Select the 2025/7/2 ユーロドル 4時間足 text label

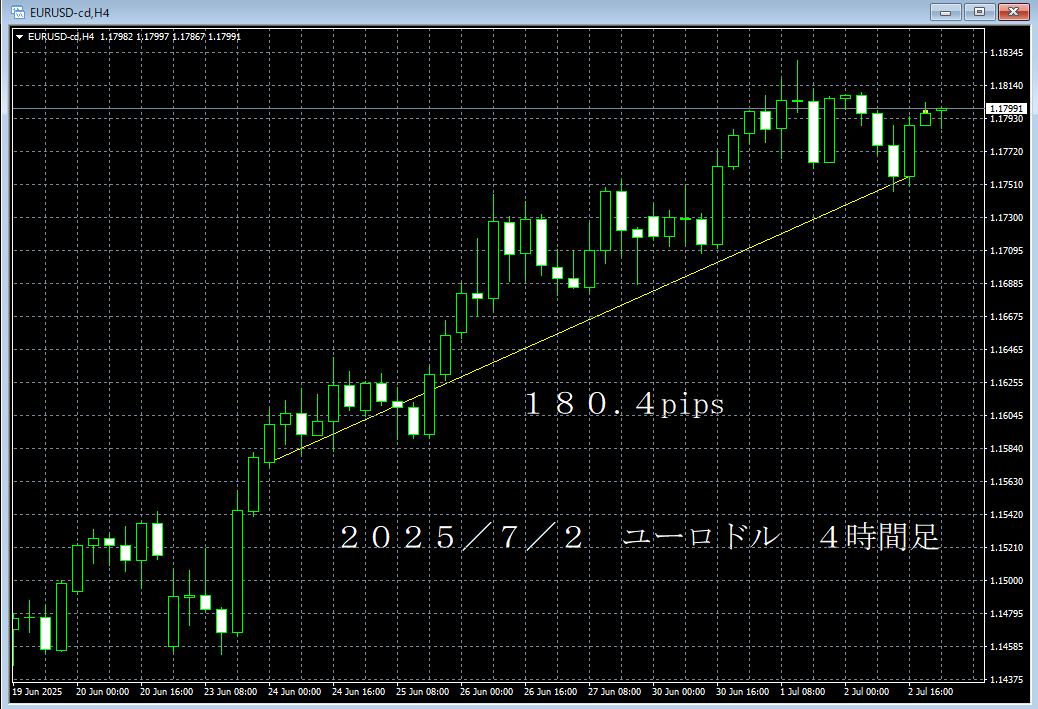640,537
